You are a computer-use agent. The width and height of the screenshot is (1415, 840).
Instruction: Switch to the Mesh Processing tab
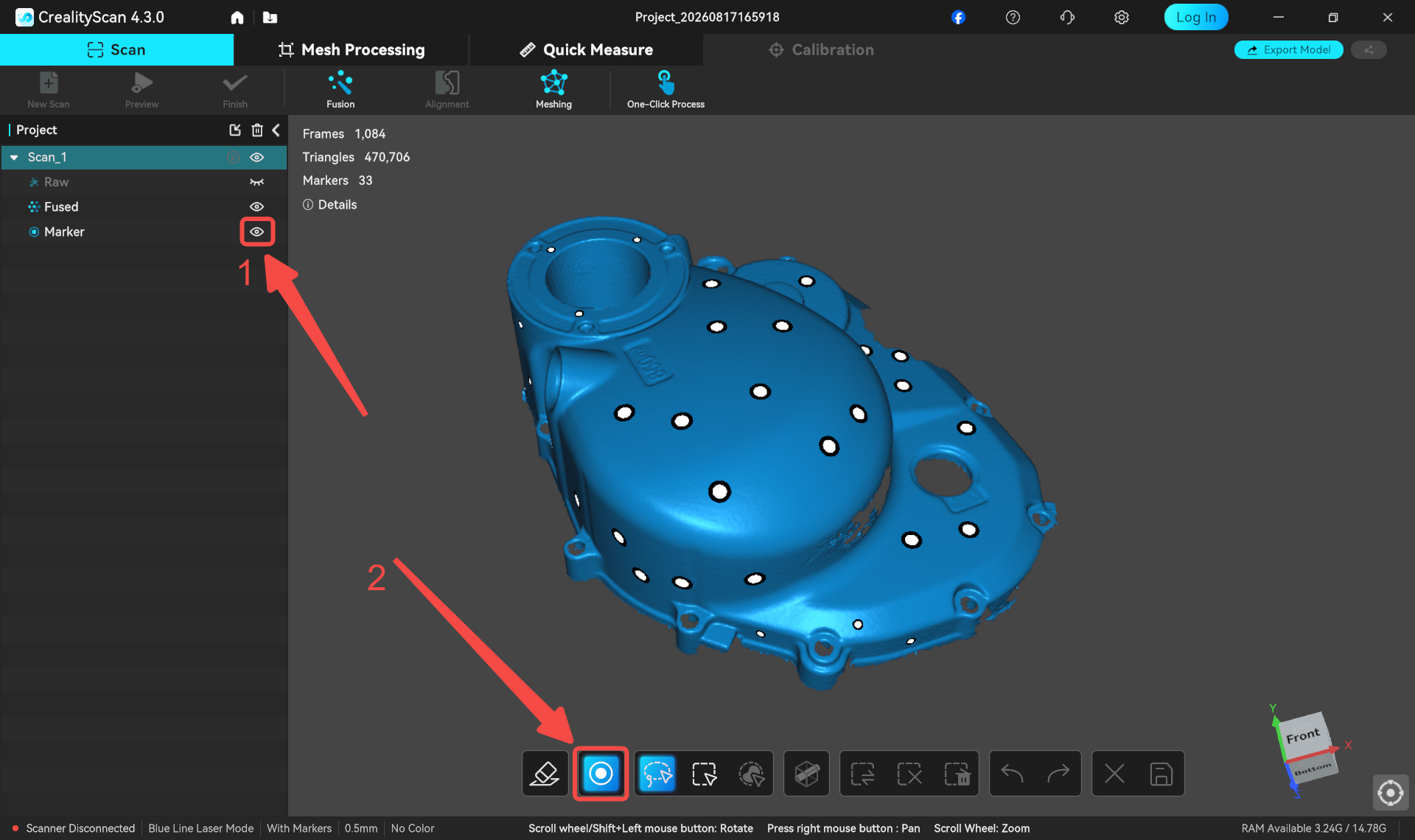coord(352,49)
